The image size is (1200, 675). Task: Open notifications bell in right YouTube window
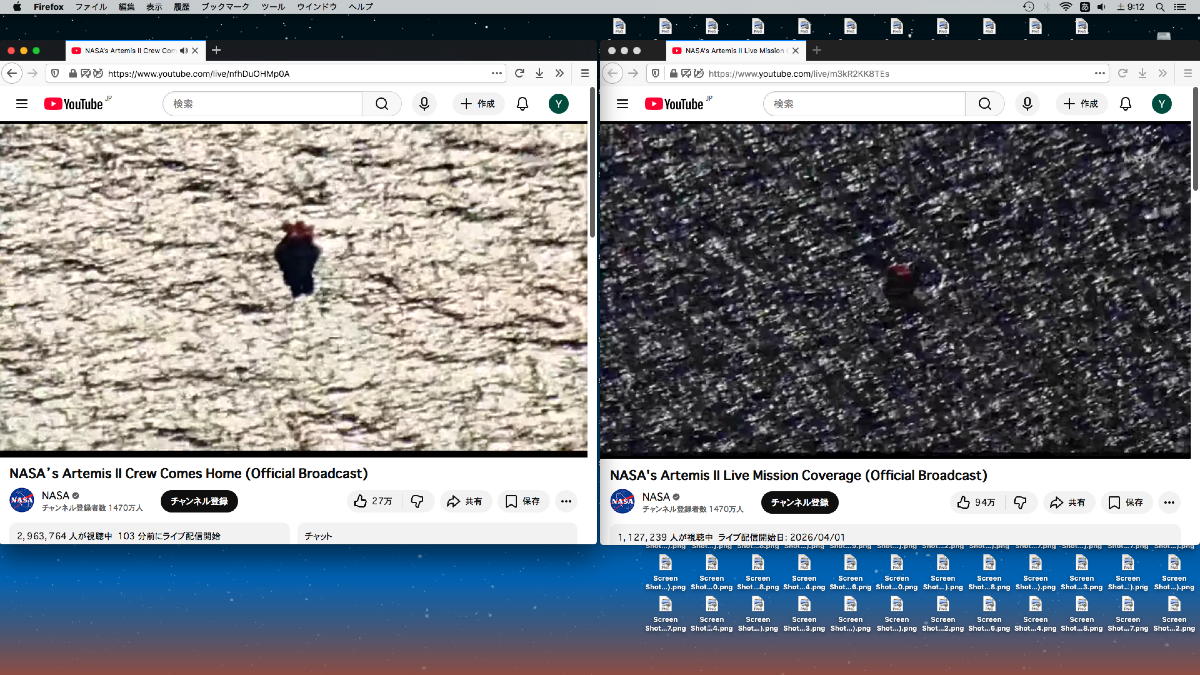[x=1125, y=104]
